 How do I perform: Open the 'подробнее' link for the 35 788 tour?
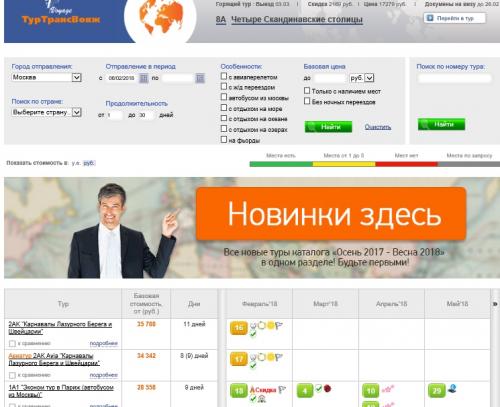coord(104,343)
